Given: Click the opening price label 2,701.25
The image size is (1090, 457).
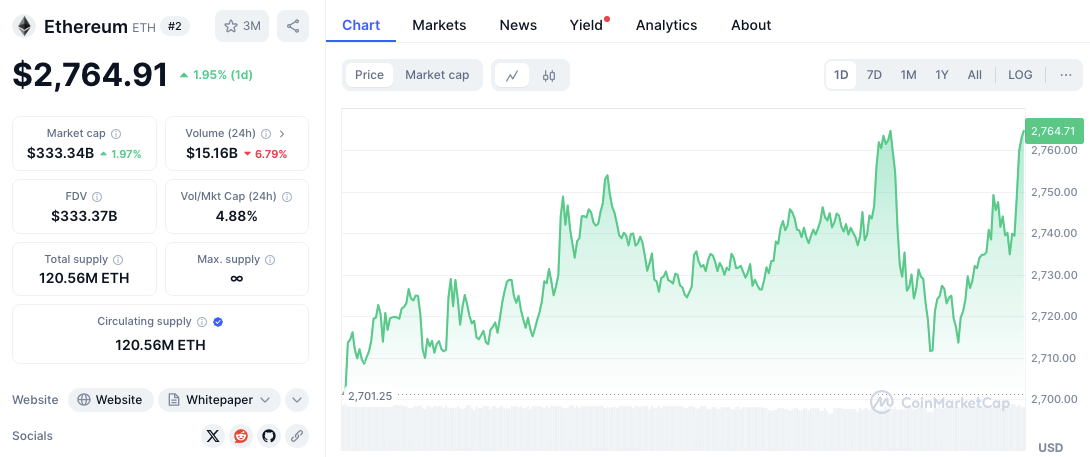Looking at the screenshot, I should pos(370,396).
